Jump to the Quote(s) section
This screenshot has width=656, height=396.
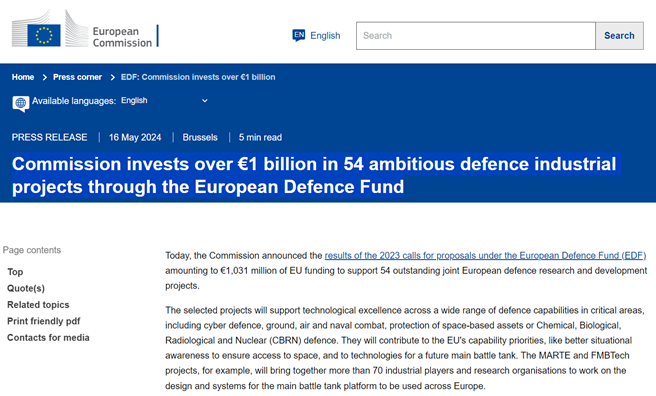click(x=26, y=288)
